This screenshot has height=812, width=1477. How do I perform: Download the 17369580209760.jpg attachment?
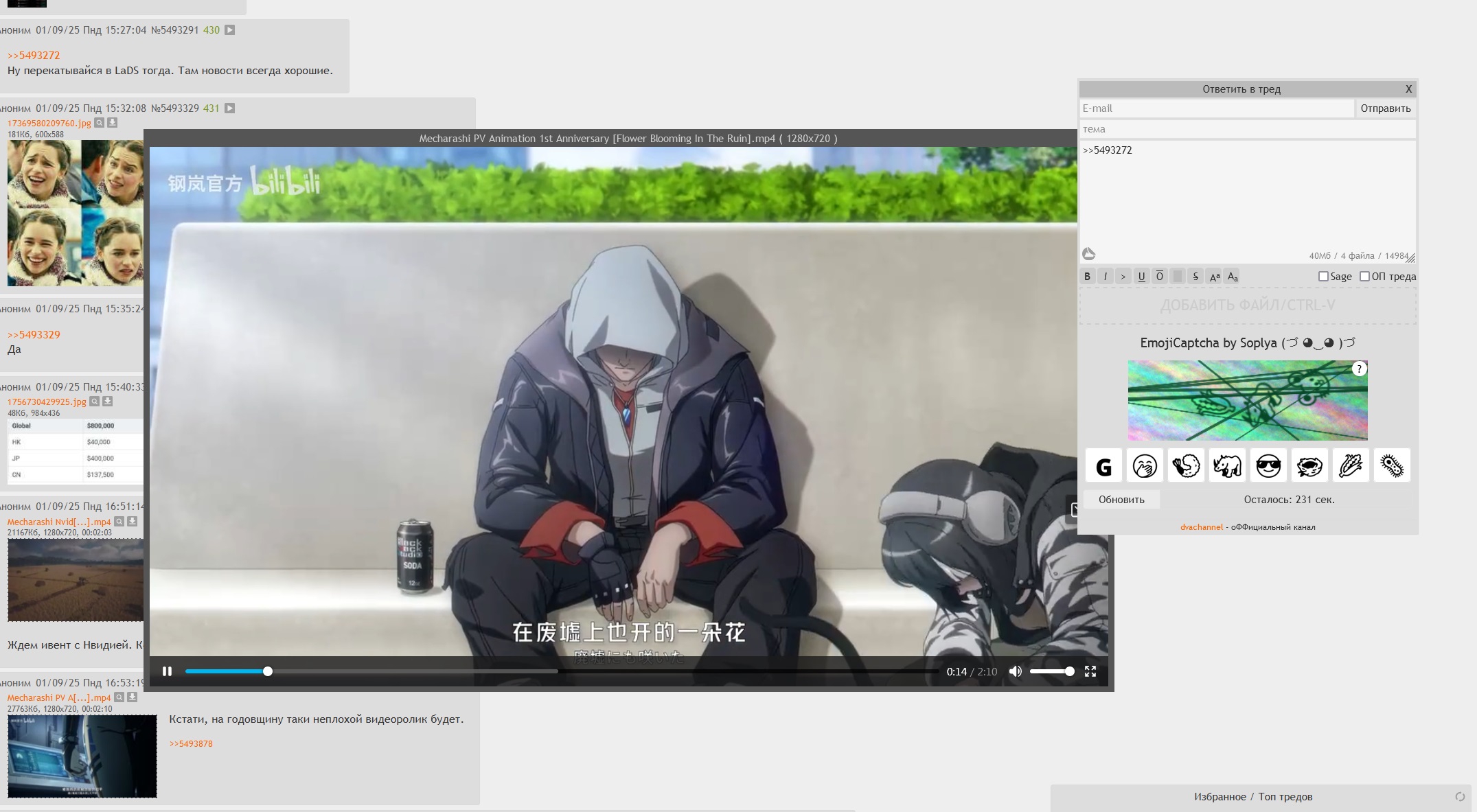pyautogui.click(x=113, y=123)
